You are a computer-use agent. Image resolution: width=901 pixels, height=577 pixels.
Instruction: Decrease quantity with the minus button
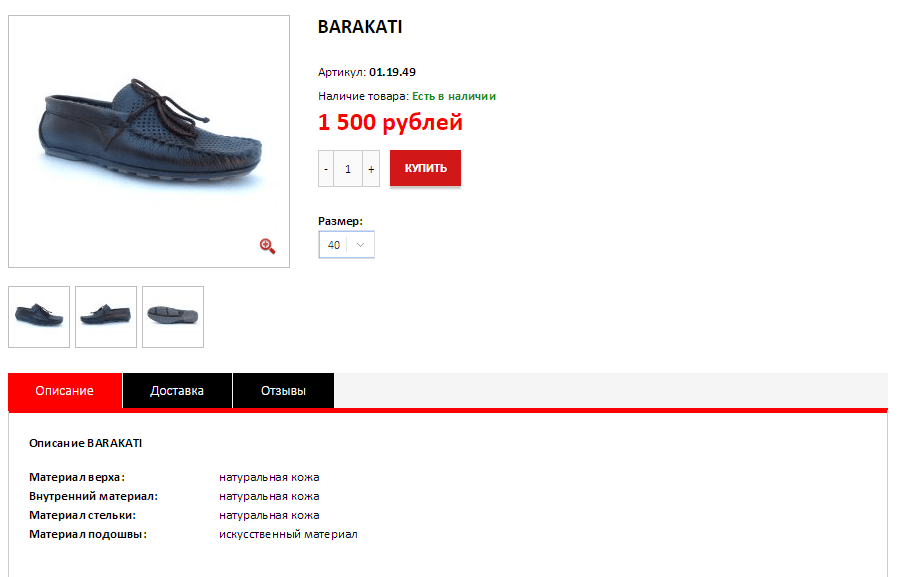point(326,169)
